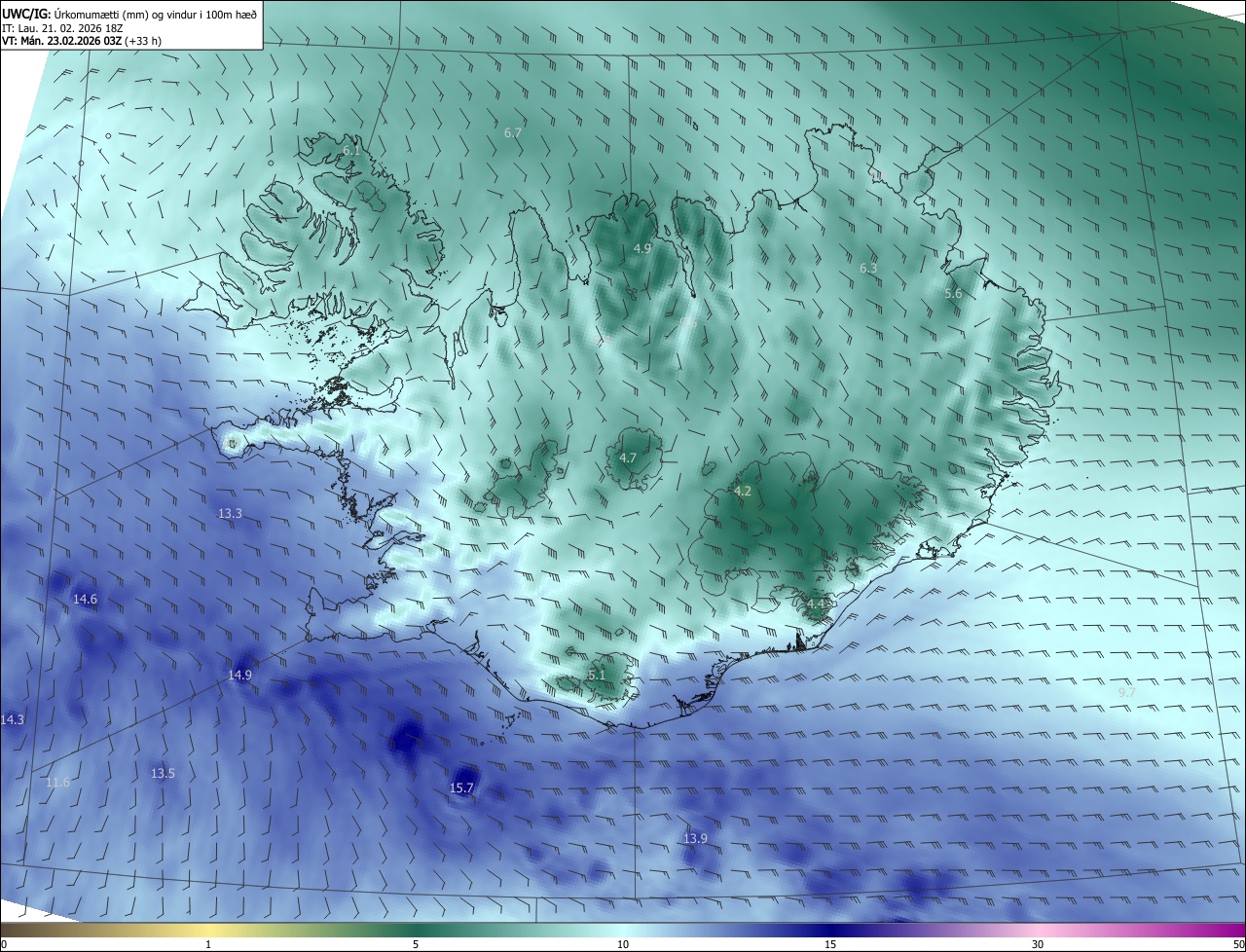The image size is (1246, 952).
Task: Click the colour scale tick labelled 0
Action: [x=4, y=945]
